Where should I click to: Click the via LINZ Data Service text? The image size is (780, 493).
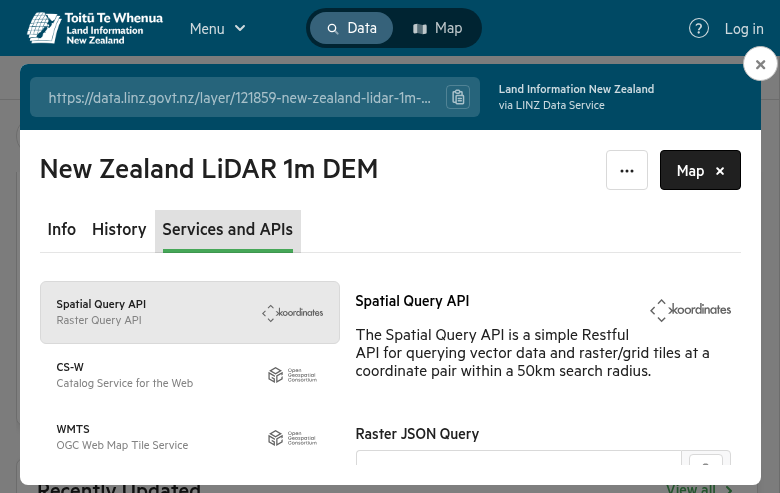point(552,105)
